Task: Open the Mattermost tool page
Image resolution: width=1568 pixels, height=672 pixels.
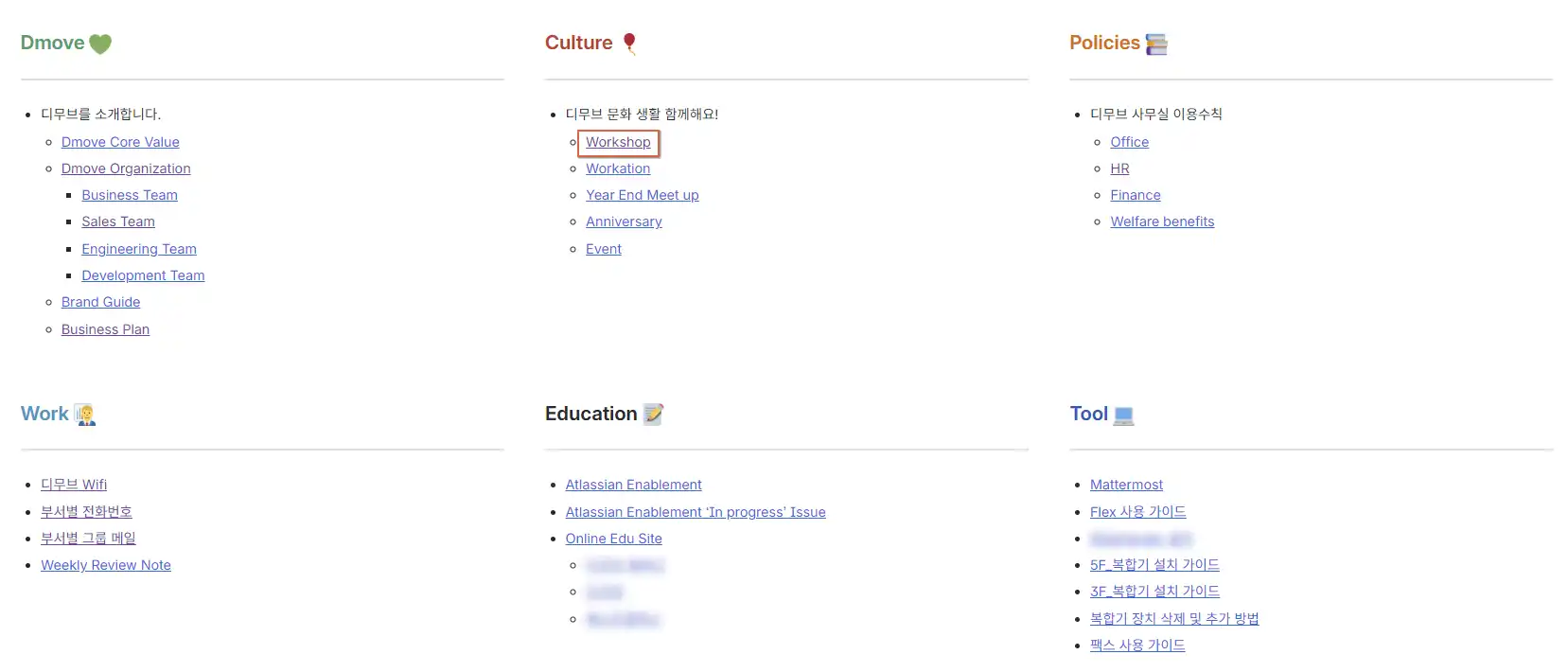Action: coord(1126,485)
